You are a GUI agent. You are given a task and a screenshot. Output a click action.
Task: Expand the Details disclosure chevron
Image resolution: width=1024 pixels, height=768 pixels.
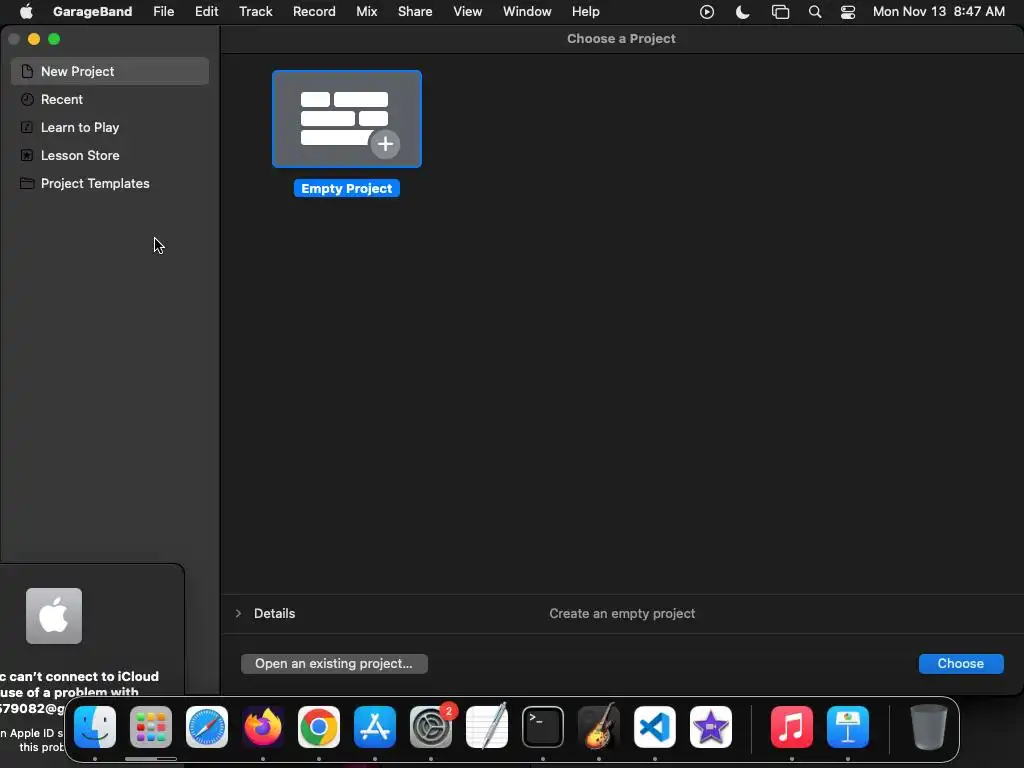pos(238,613)
